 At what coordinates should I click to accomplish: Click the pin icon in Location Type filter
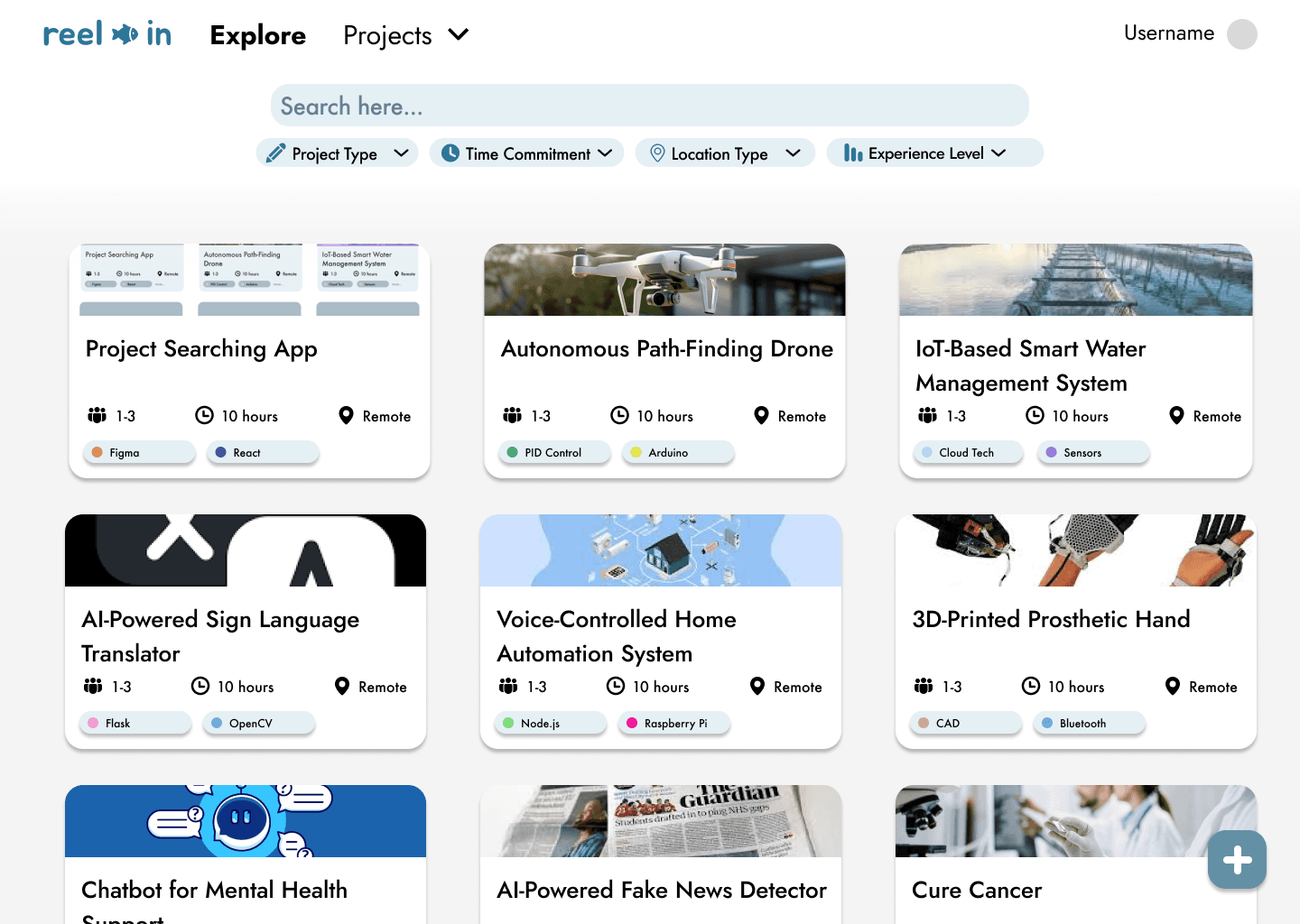[657, 153]
